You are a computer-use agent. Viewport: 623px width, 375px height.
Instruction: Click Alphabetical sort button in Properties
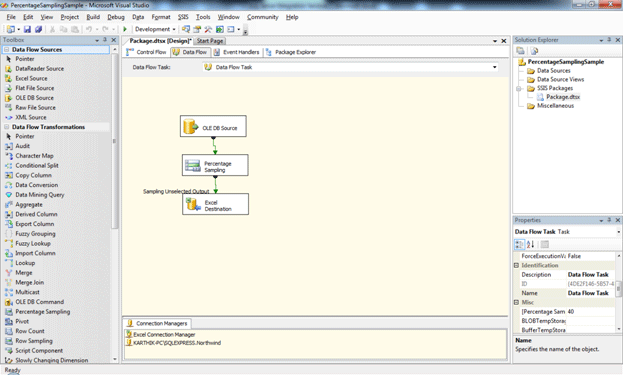point(530,245)
